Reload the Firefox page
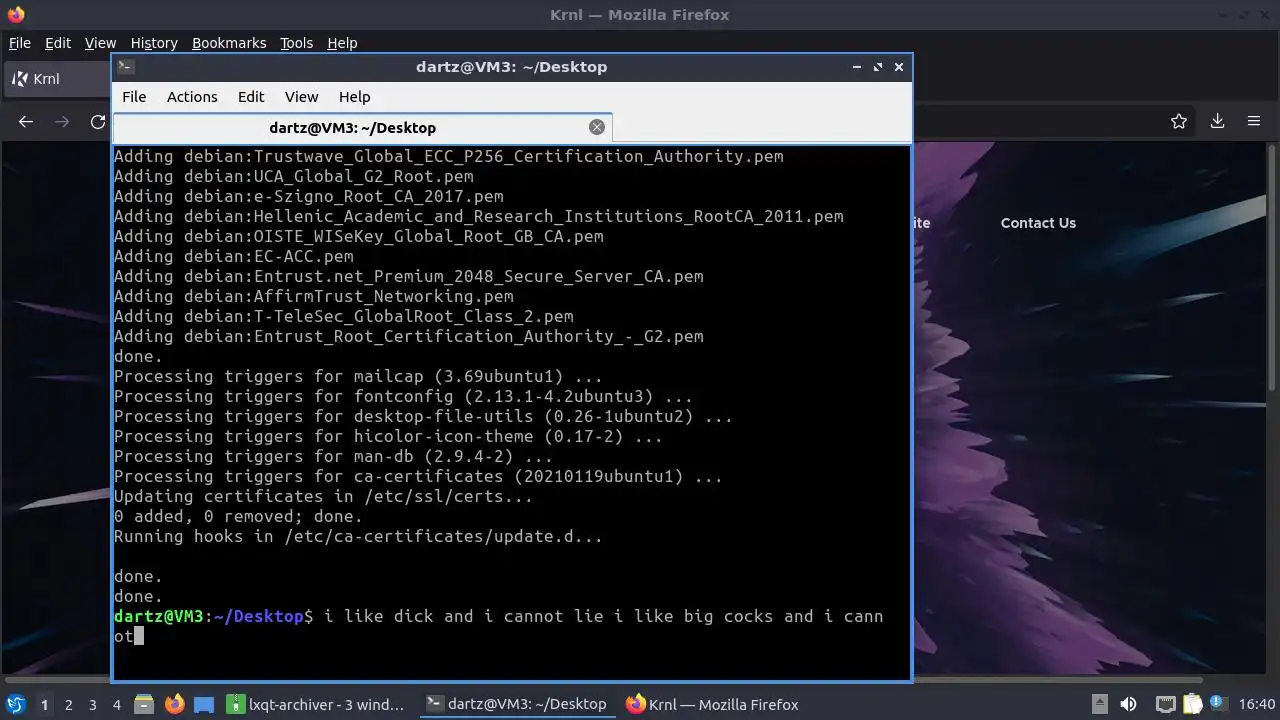 pos(98,121)
